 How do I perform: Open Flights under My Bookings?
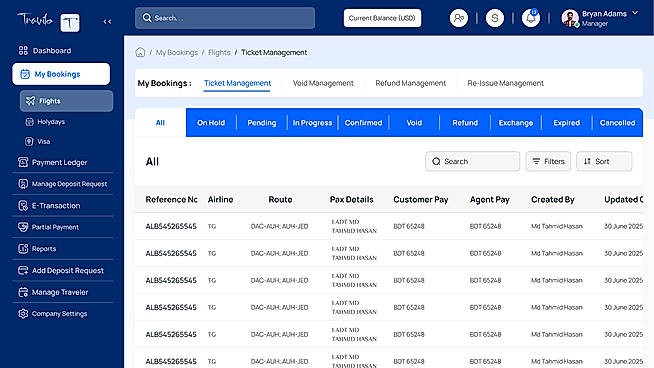pyautogui.click(x=66, y=101)
